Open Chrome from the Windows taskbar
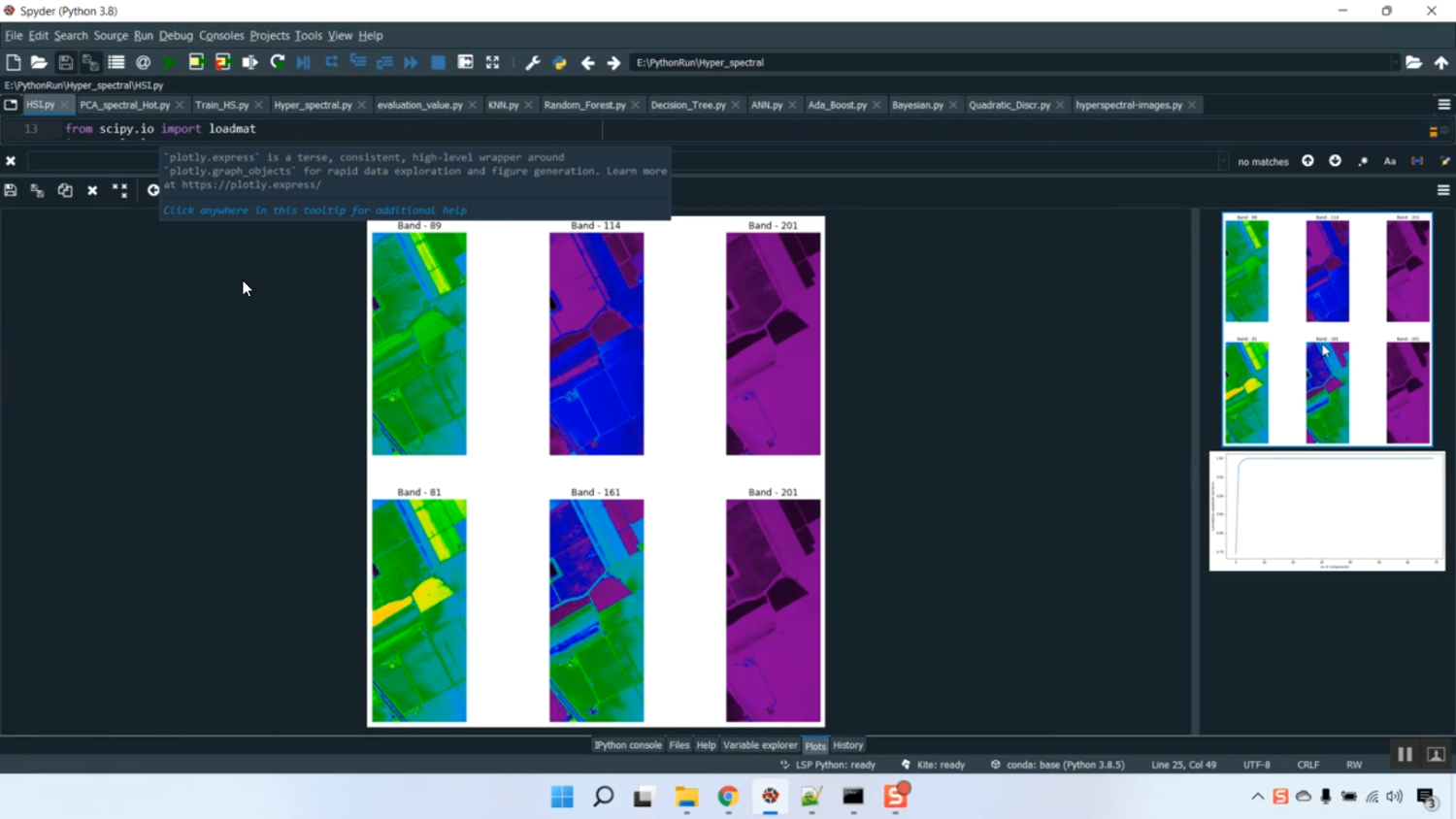This screenshot has height=819, width=1456. point(728,797)
